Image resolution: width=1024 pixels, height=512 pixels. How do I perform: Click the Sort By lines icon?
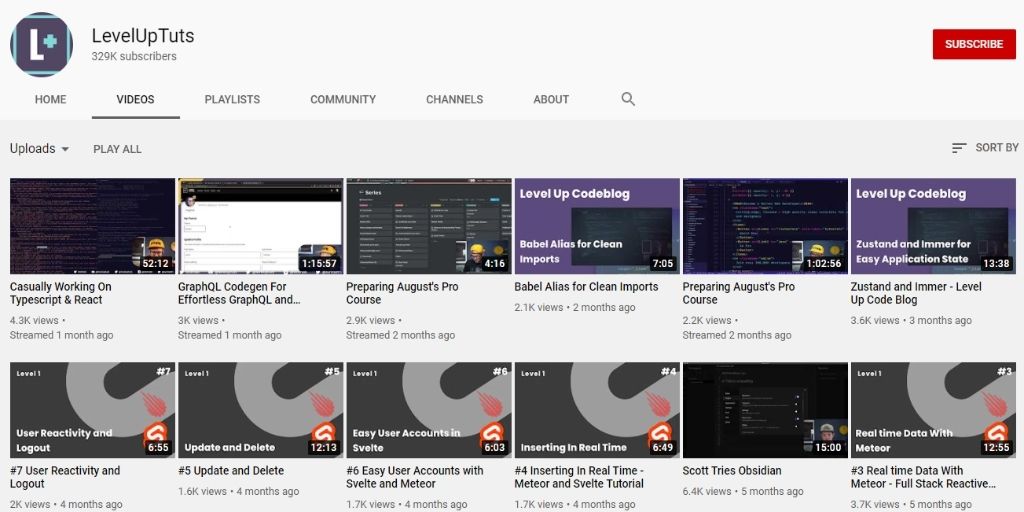[959, 148]
